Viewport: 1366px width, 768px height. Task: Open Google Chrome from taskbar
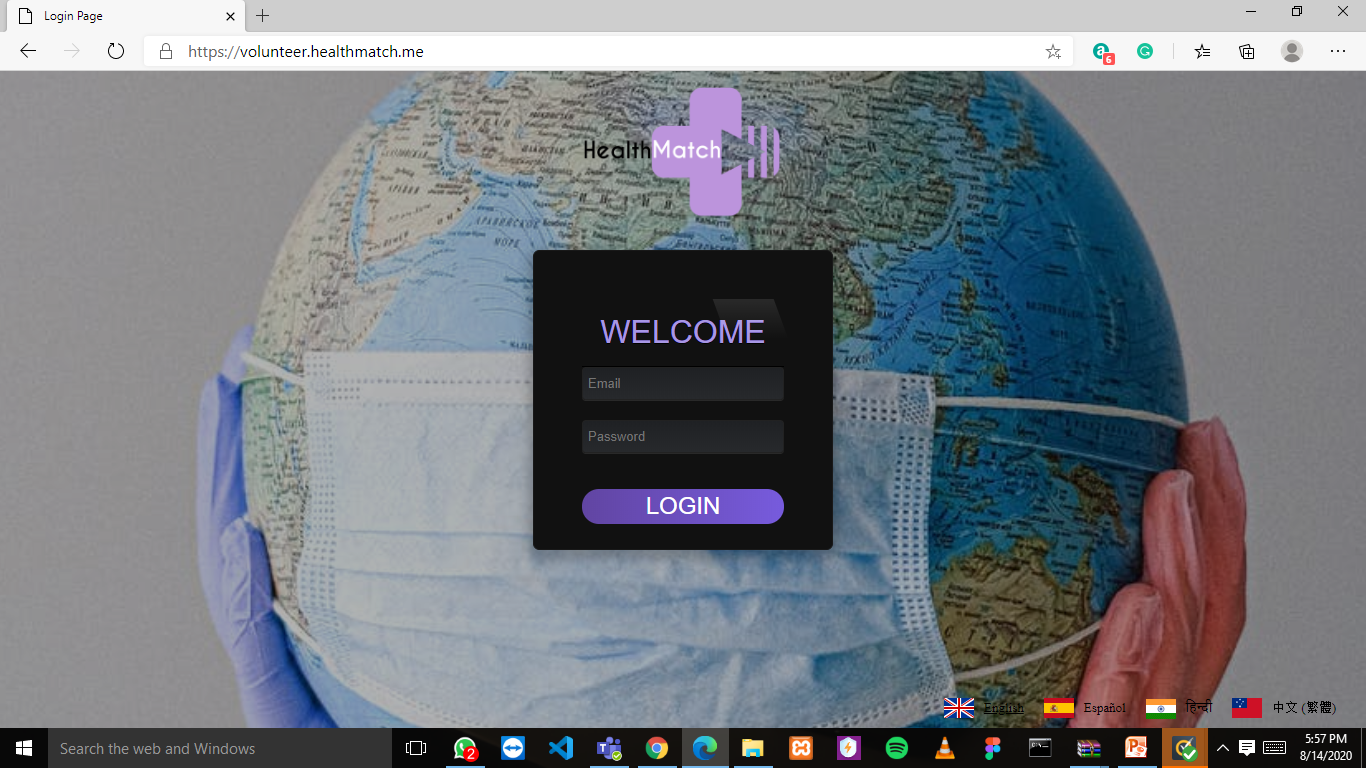tap(657, 748)
